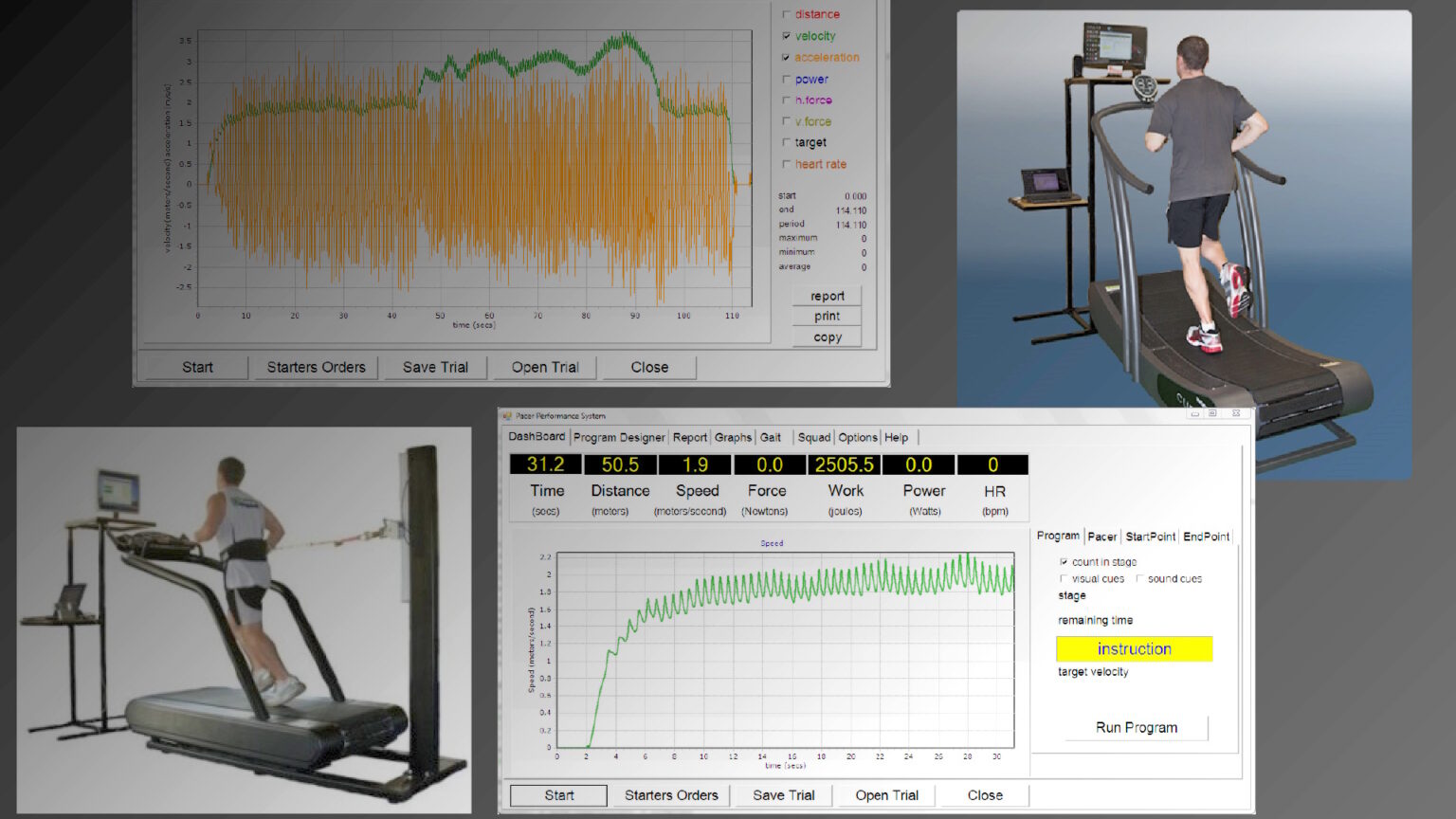Click the tethered treadmill runner photo

244,620
